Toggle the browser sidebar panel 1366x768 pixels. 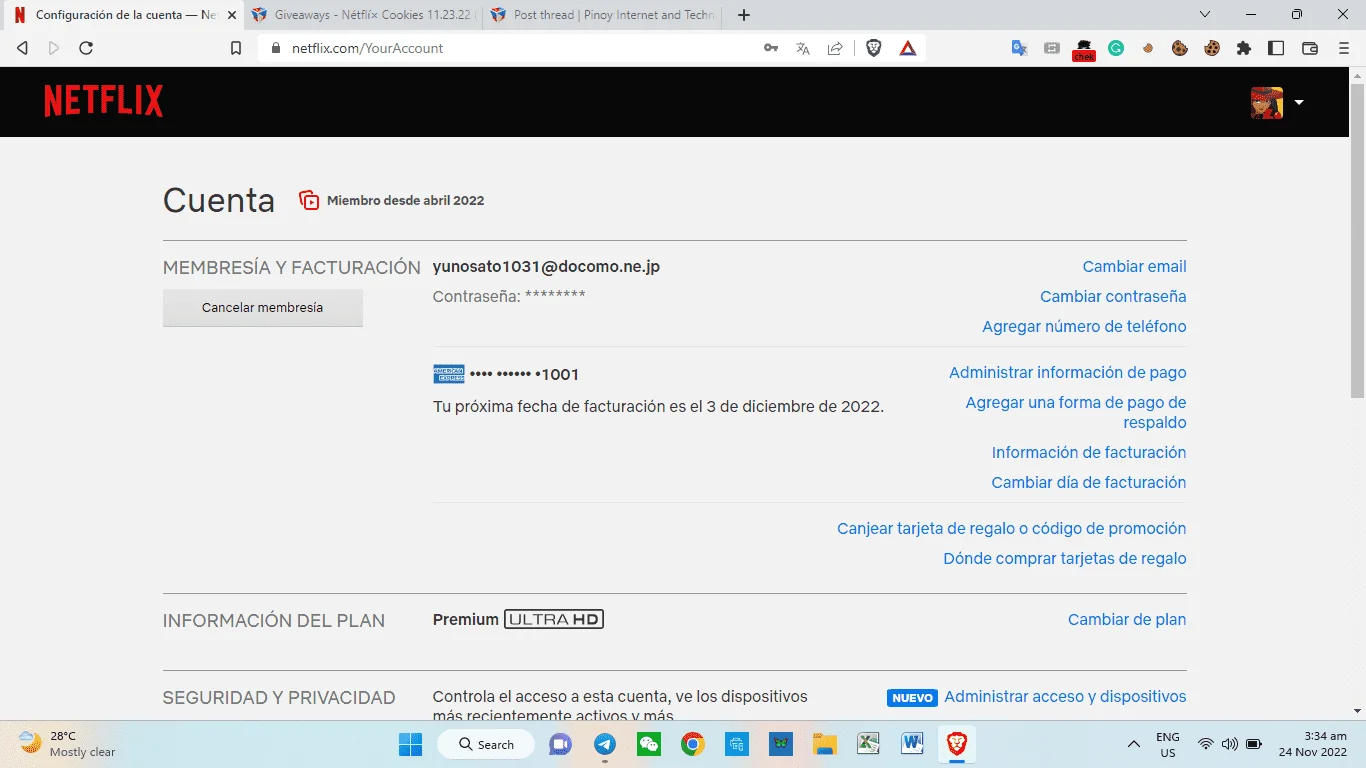pyautogui.click(x=1276, y=48)
